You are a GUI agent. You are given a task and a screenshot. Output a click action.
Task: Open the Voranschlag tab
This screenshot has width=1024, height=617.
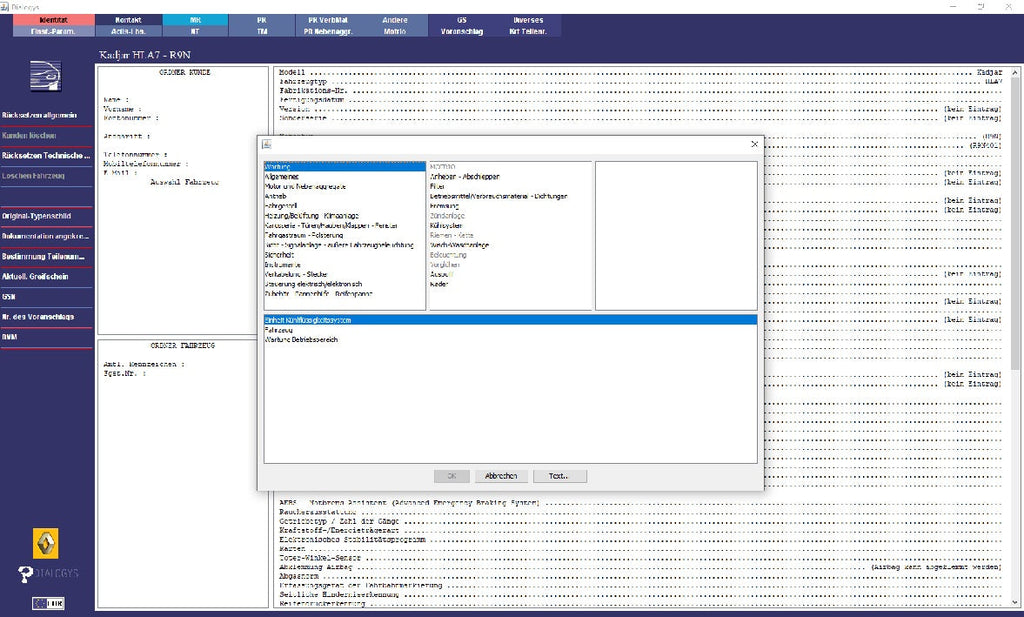pyautogui.click(x=462, y=31)
